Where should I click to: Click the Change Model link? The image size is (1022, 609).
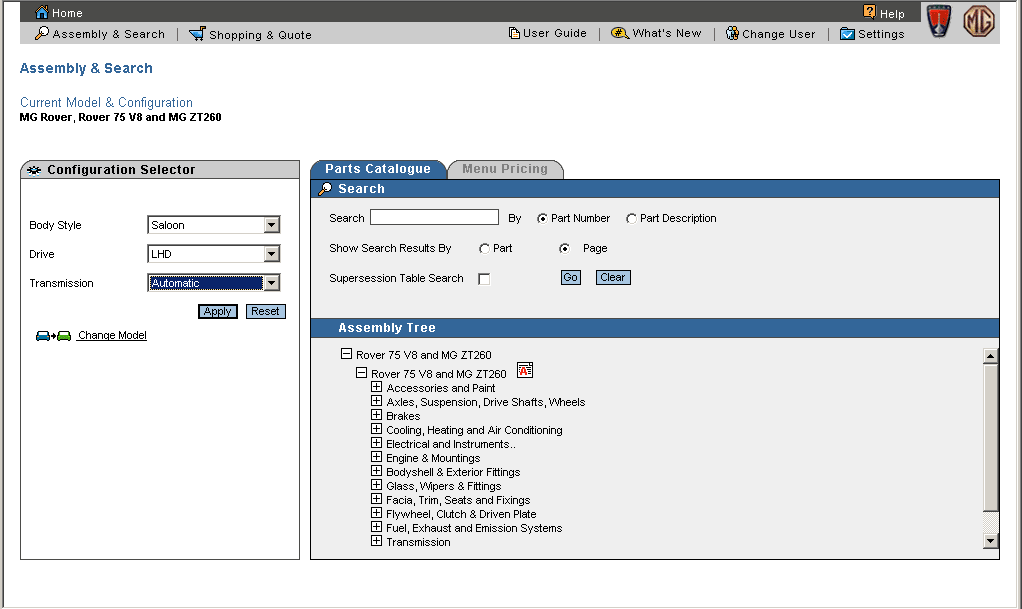(x=112, y=335)
